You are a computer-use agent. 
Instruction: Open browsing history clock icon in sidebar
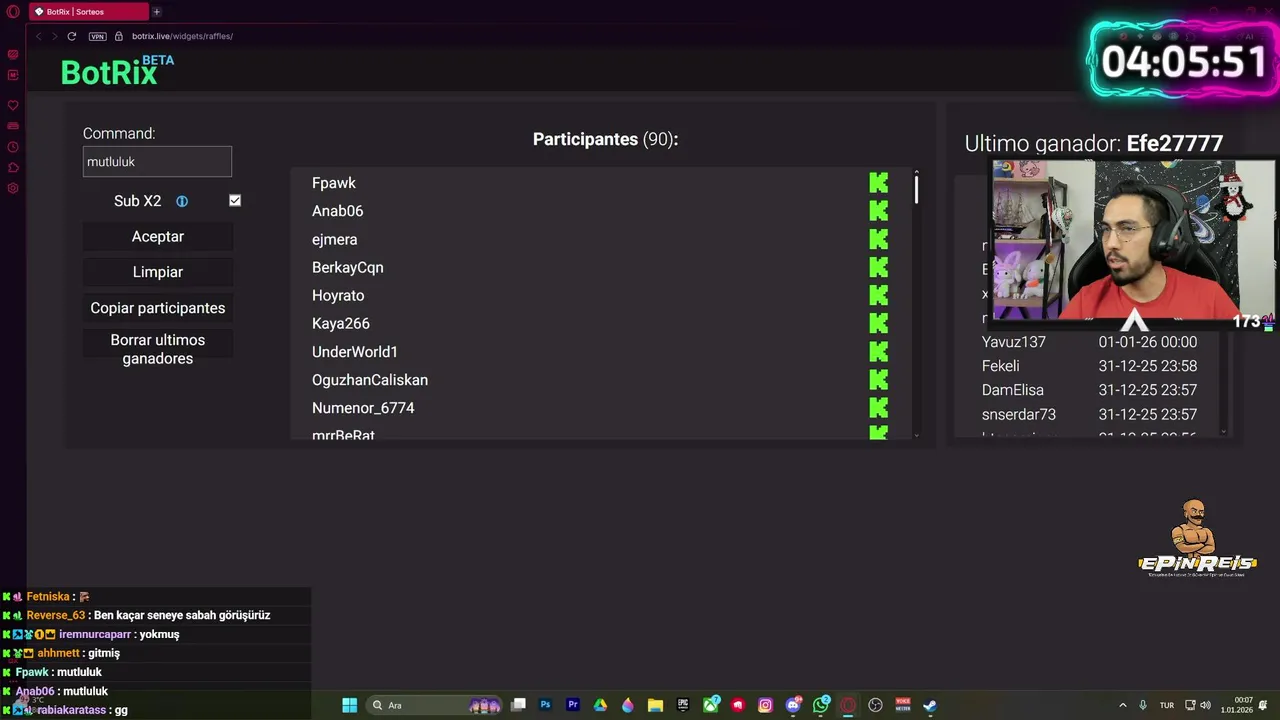click(x=13, y=147)
